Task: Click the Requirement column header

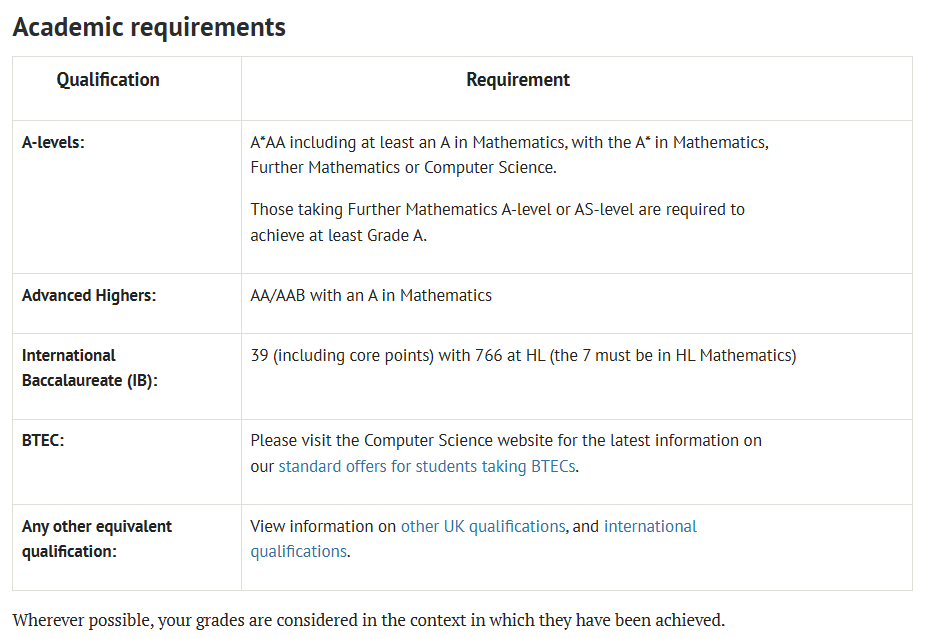Action: 518,79
